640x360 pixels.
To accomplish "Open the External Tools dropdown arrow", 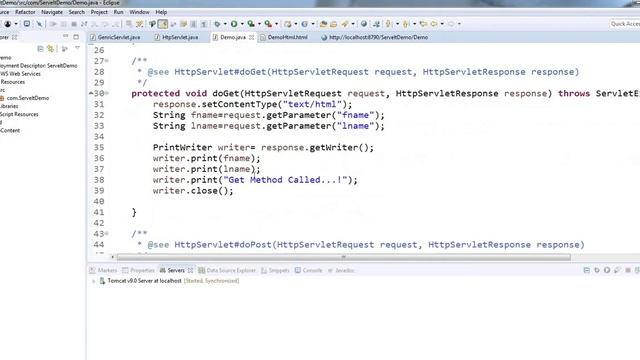I will pyautogui.click(x=276, y=24).
